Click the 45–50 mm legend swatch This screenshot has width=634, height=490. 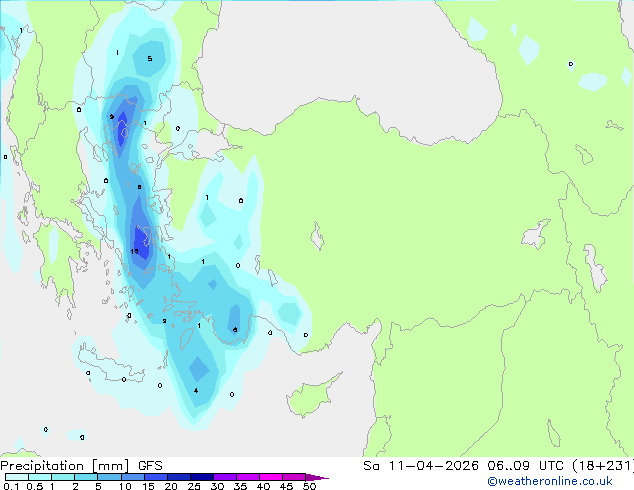click(294, 477)
